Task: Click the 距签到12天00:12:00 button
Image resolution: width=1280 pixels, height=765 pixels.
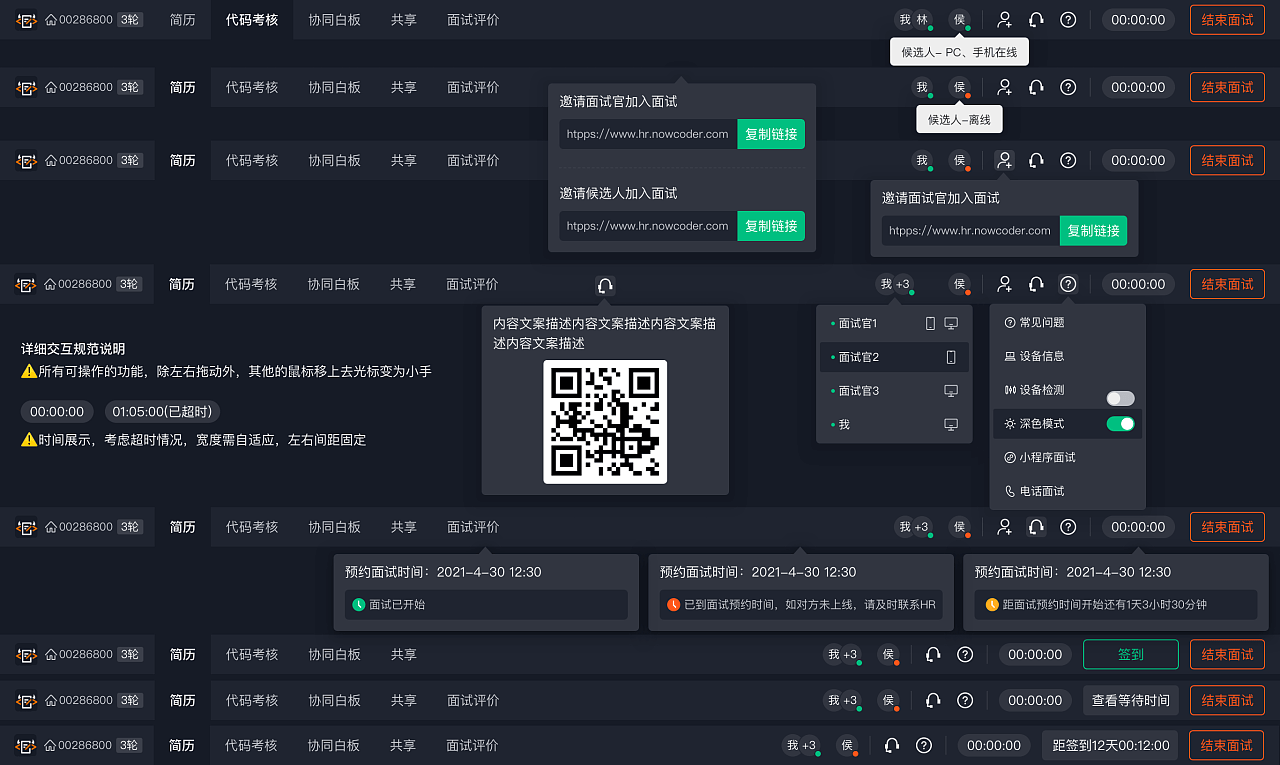Action: (x=1110, y=745)
